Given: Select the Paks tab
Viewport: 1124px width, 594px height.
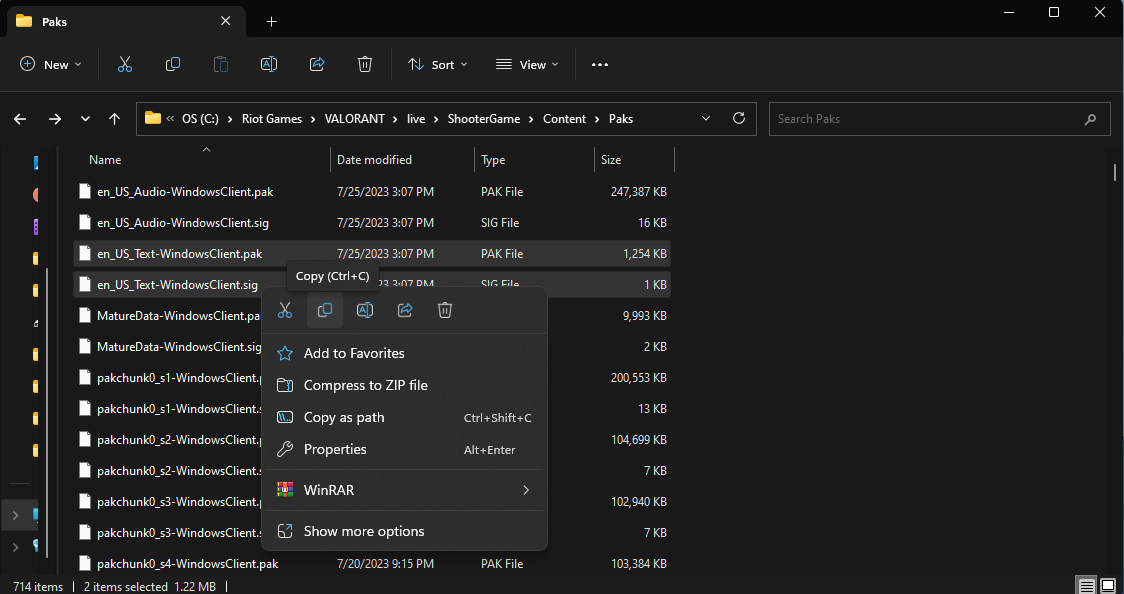Looking at the screenshot, I should pyautogui.click(x=127, y=21).
